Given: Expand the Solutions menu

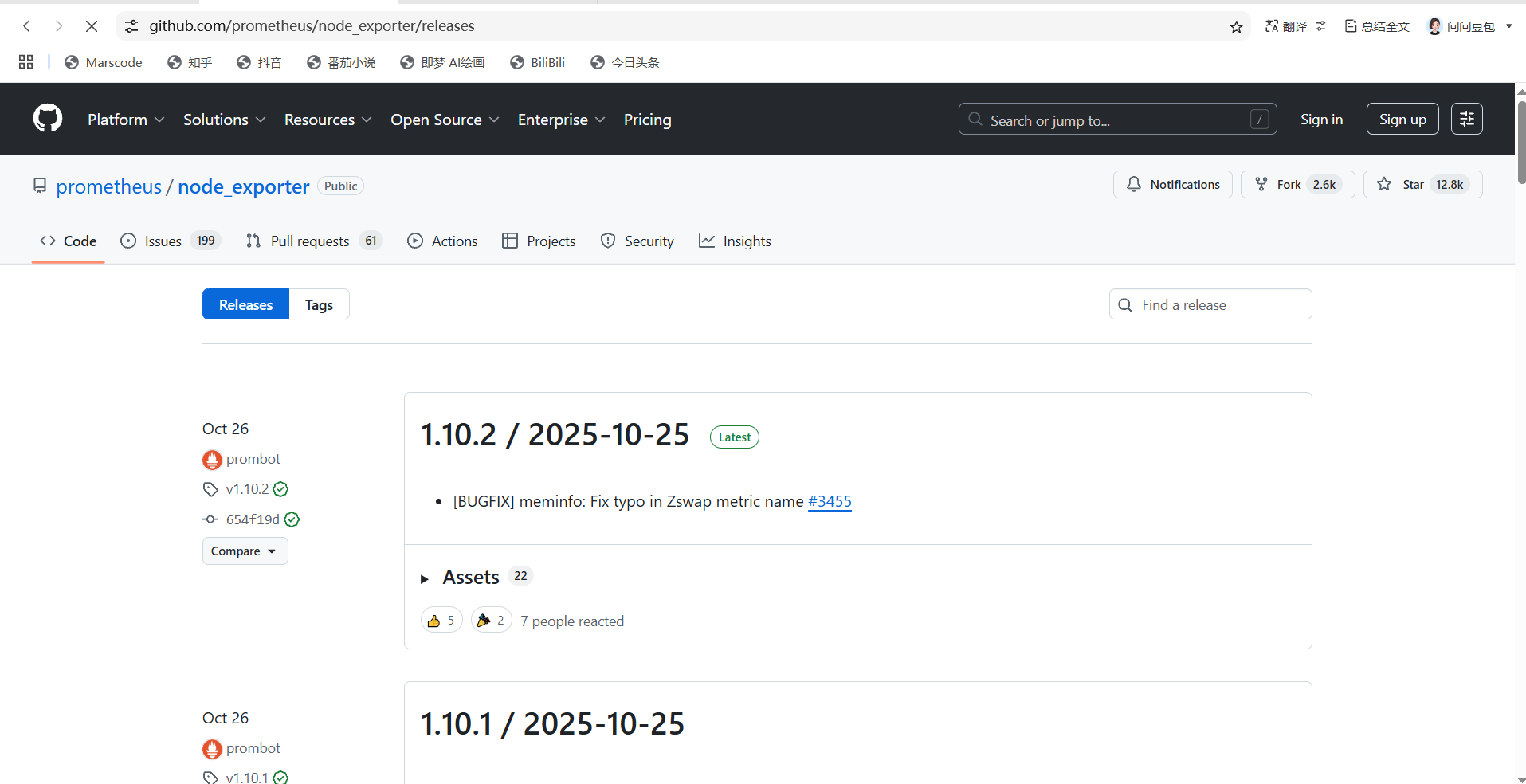Looking at the screenshot, I should point(224,120).
